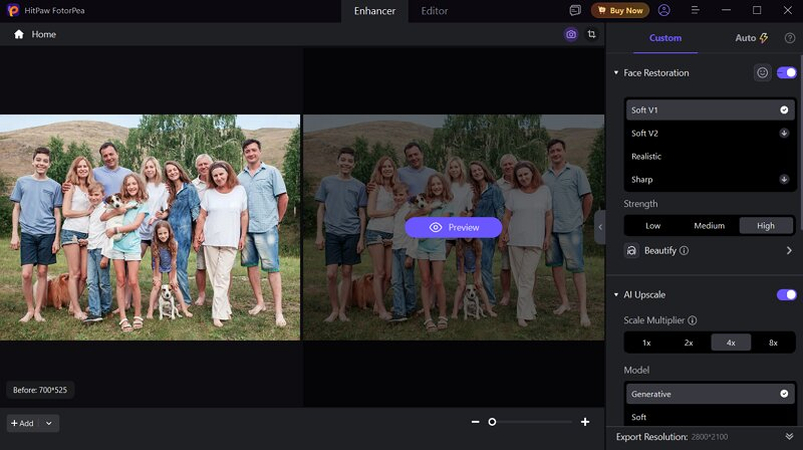
Task: Click the purple camera snapshot icon
Action: [571, 34]
